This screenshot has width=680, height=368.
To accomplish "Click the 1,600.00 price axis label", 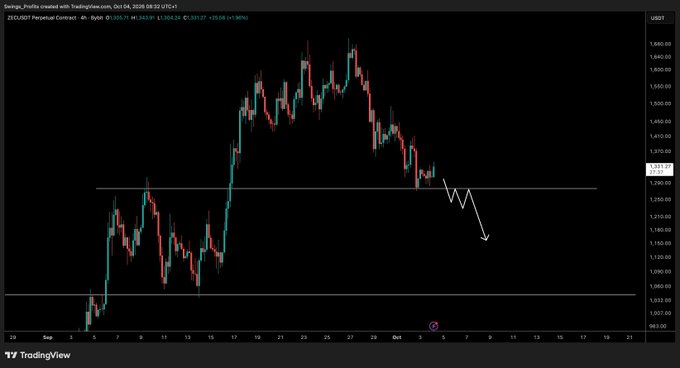I will tap(660, 70).
